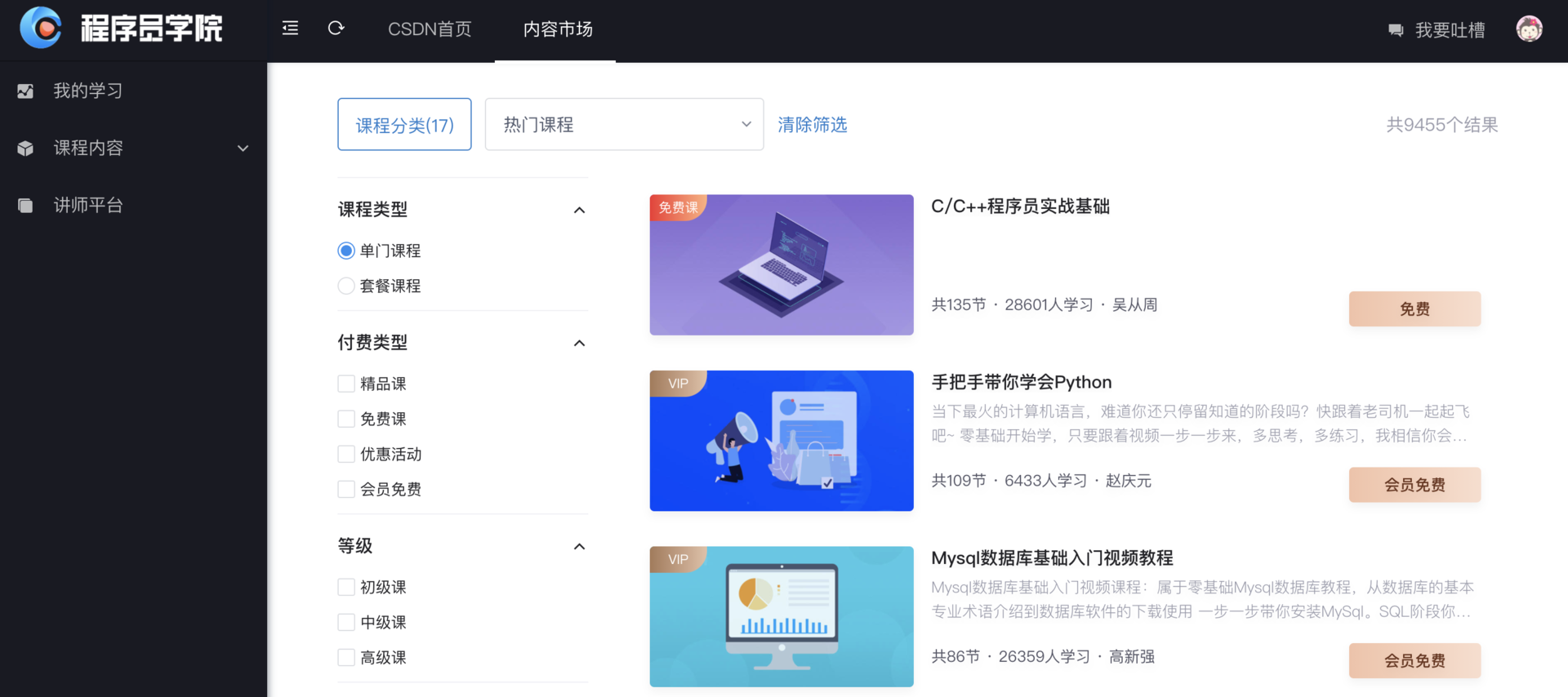Click the VIP badge on Mysql course thumbnail
Screen dimensions: 1568x697
click(678, 559)
